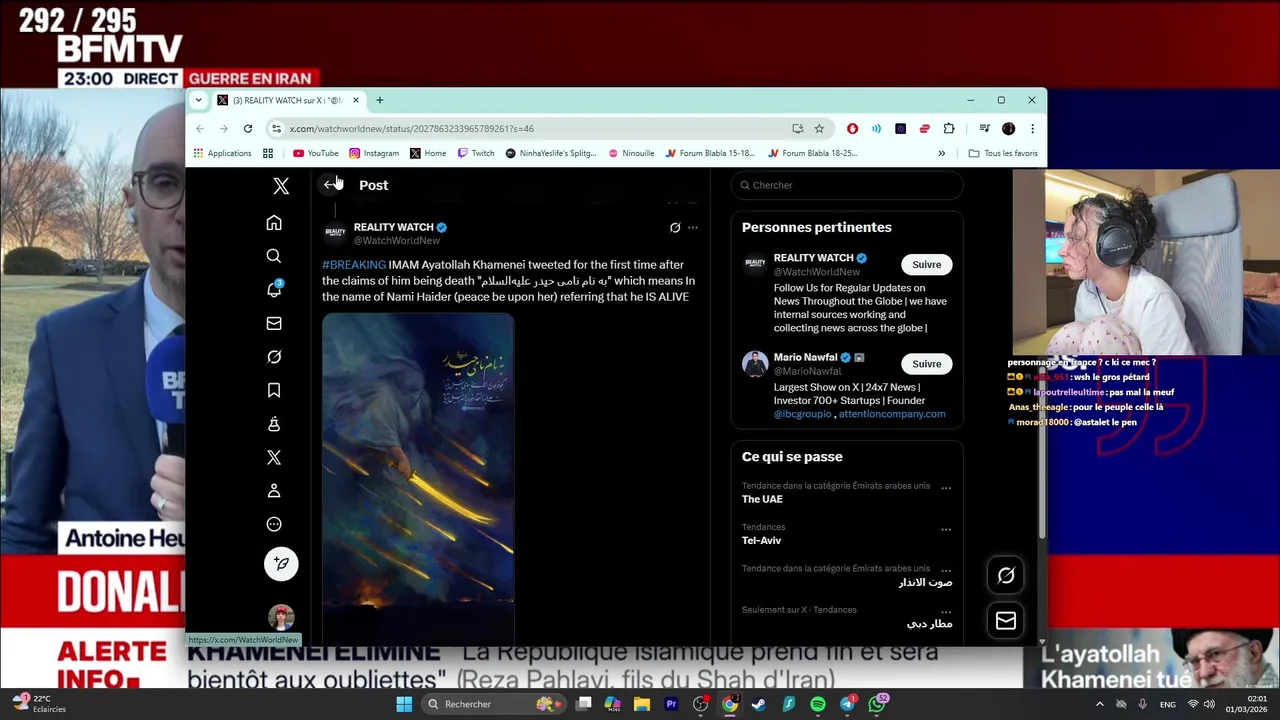Open volume control in system tray
Image resolution: width=1280 pixels, height=720 pixels.
coord(1210,704)
